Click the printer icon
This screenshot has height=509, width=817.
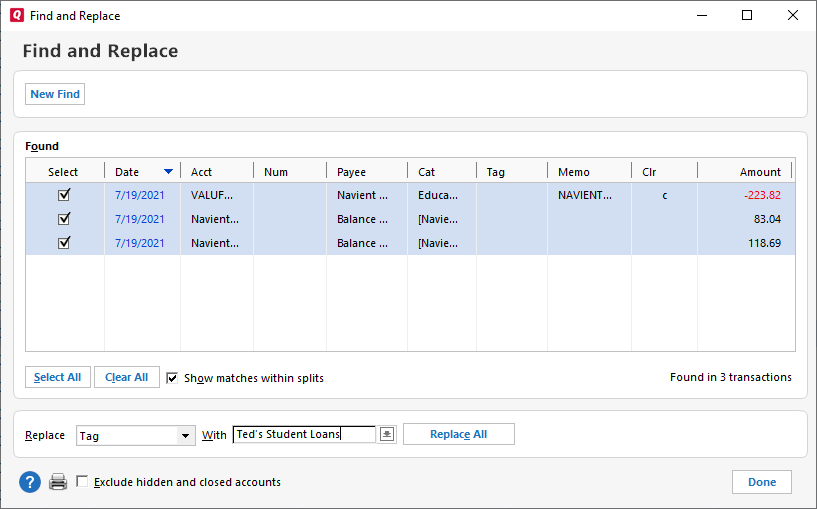tap(58, 482)
